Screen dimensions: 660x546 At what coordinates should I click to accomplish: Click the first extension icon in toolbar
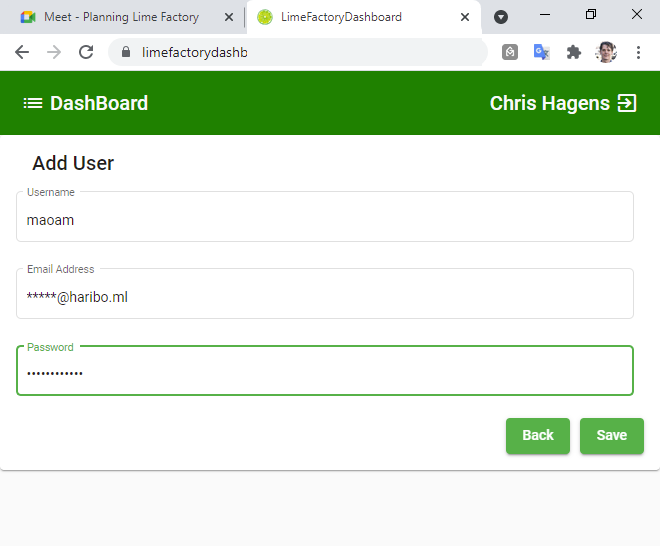(x=510, y=52)
